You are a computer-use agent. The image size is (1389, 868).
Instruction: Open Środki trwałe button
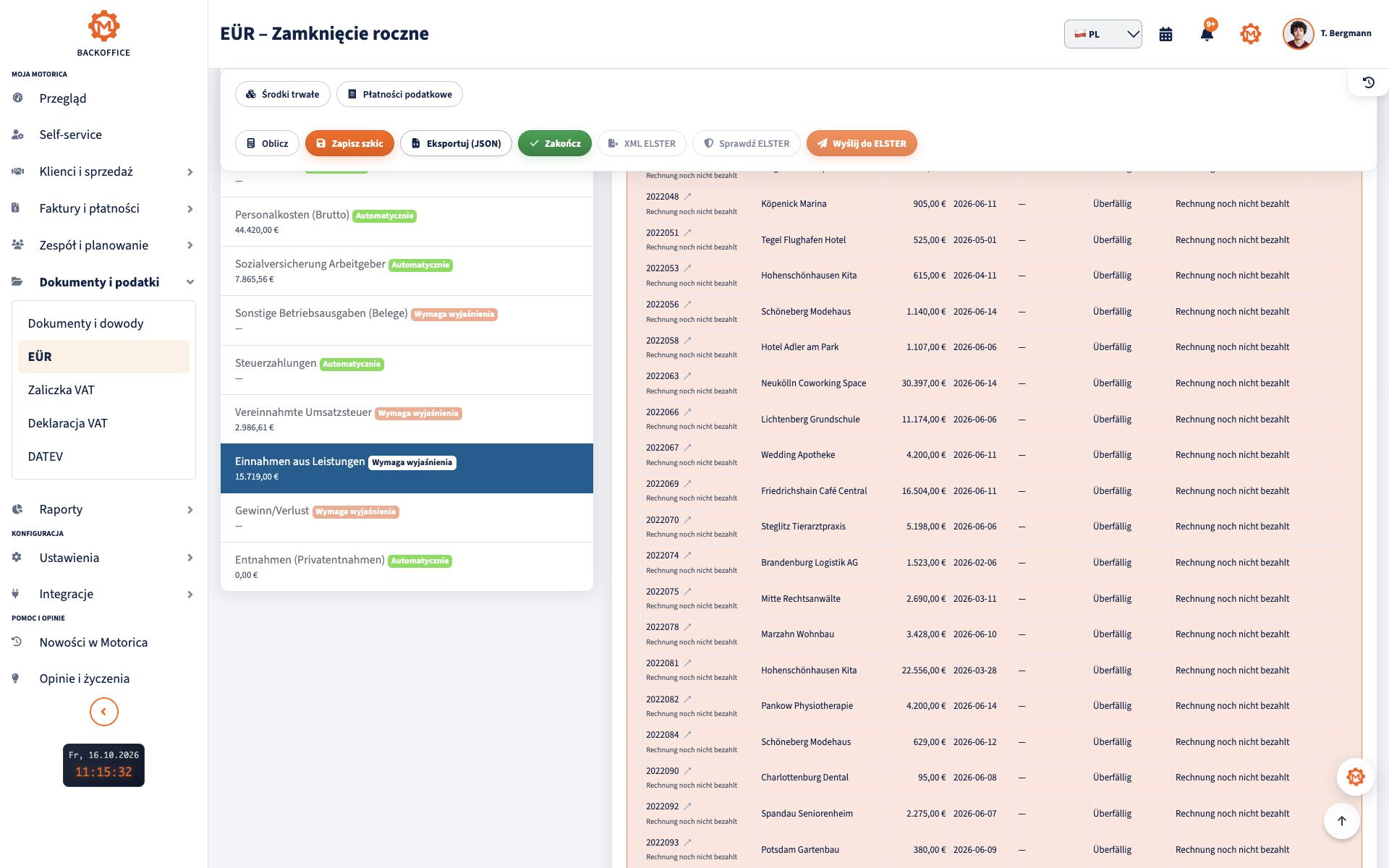pyautogui.click(x=282, y=94)
